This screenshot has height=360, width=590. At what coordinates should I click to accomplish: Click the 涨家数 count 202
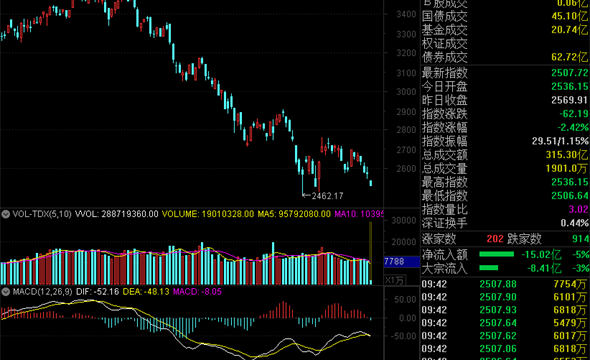tap(495, 239)
